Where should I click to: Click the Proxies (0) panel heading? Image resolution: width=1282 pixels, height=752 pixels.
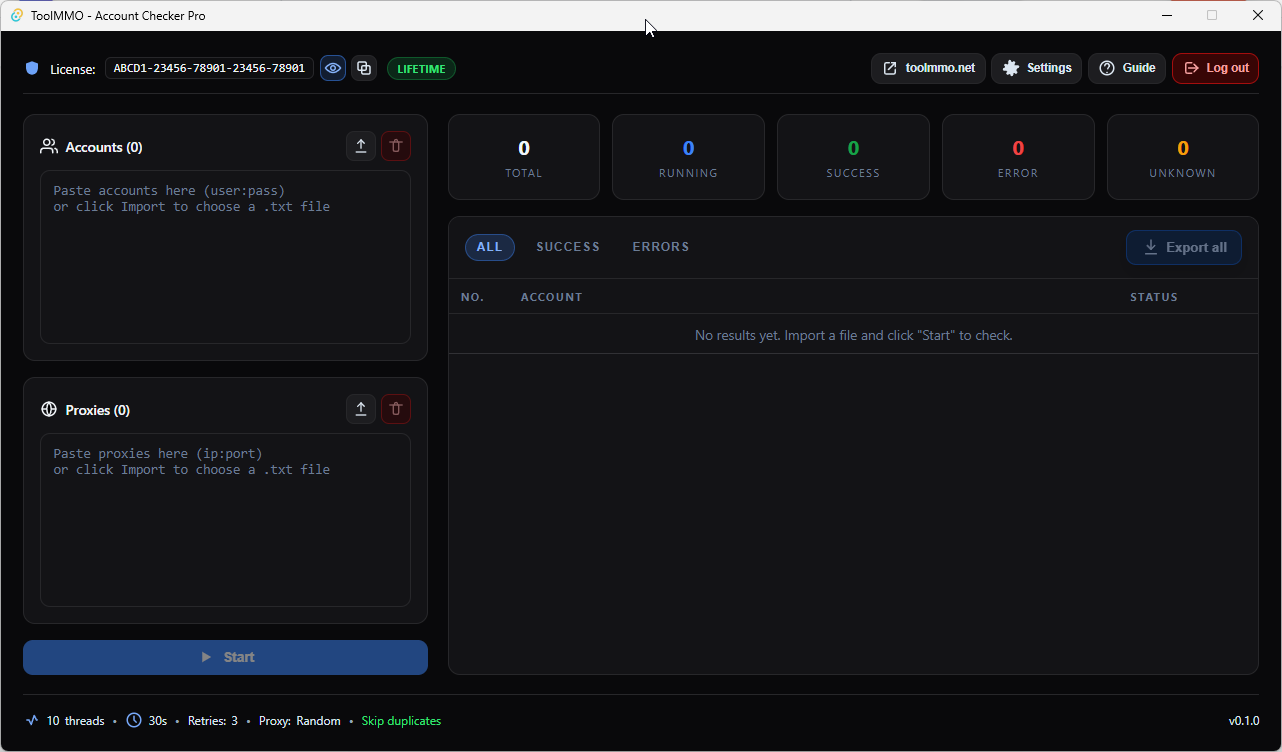98,410
